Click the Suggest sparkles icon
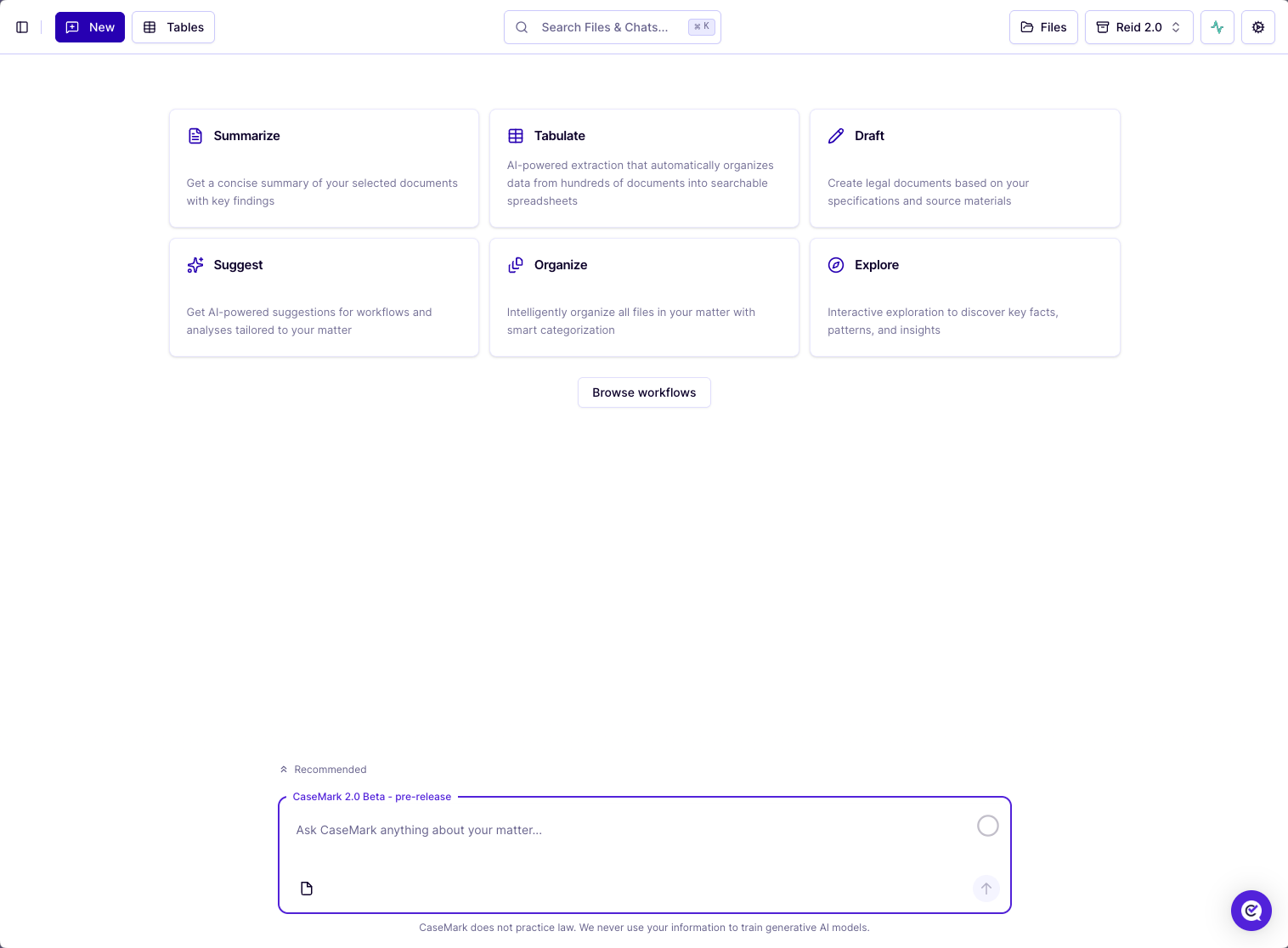Image resolution: width=1288 pixels, height=948 pixels. point(195,265)
